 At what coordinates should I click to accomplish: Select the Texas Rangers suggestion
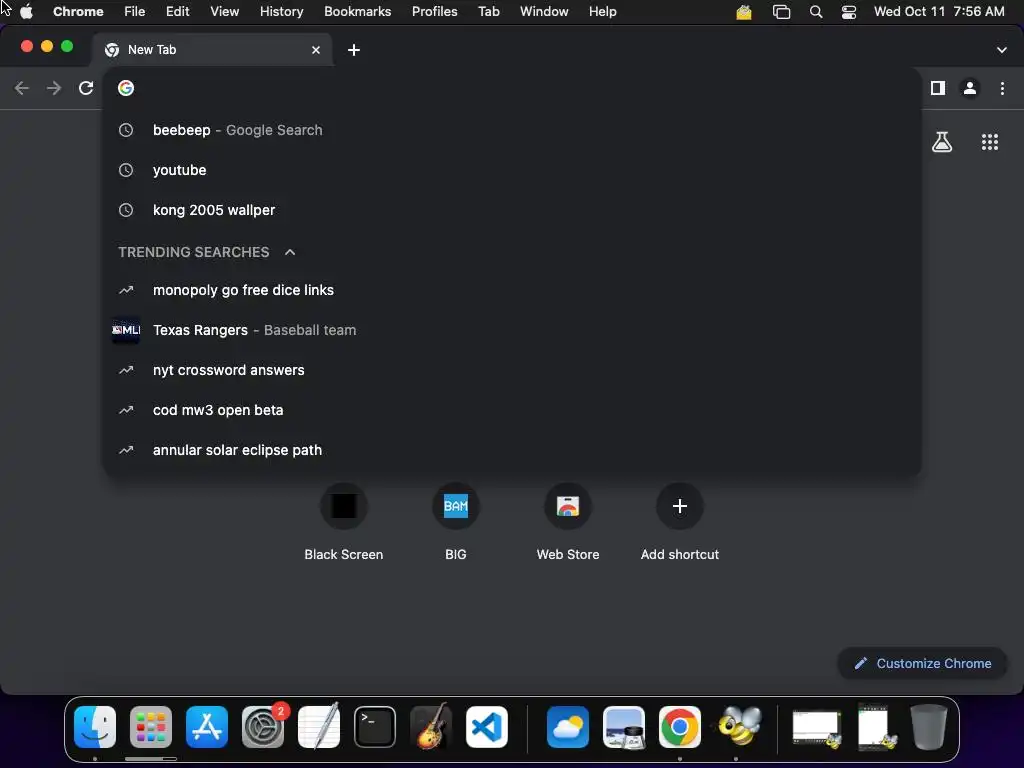tap(512, 330)
